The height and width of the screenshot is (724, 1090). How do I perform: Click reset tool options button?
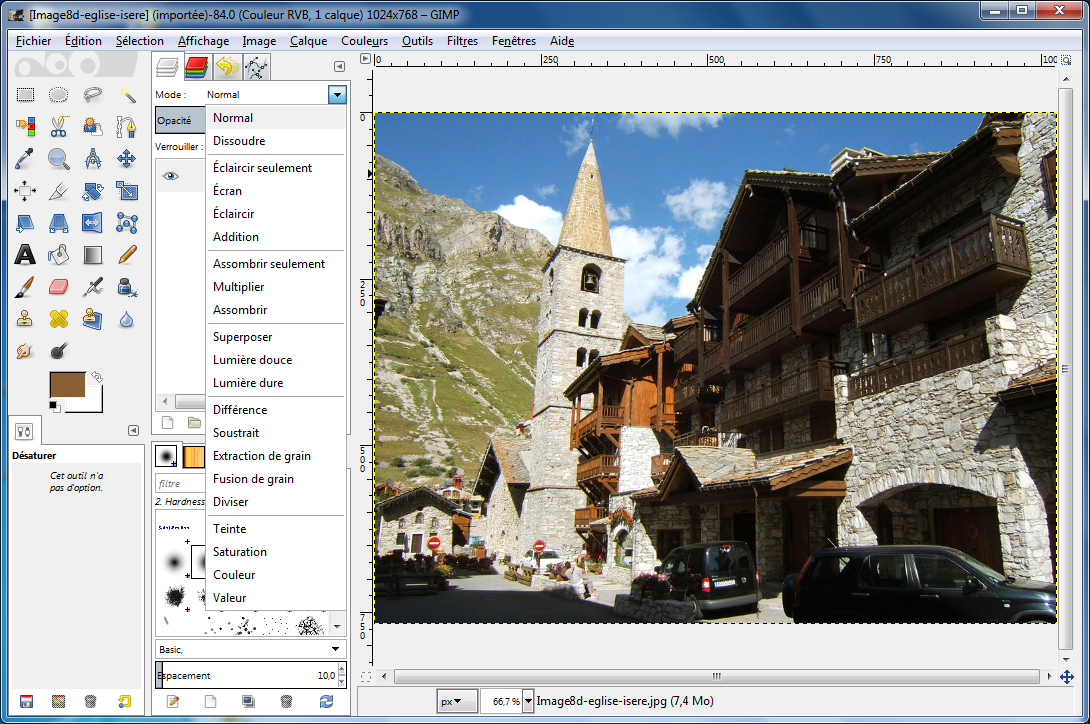124,702
